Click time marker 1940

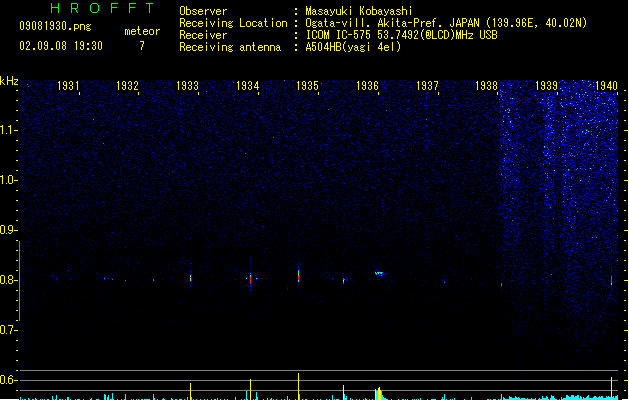coord(607,86)
